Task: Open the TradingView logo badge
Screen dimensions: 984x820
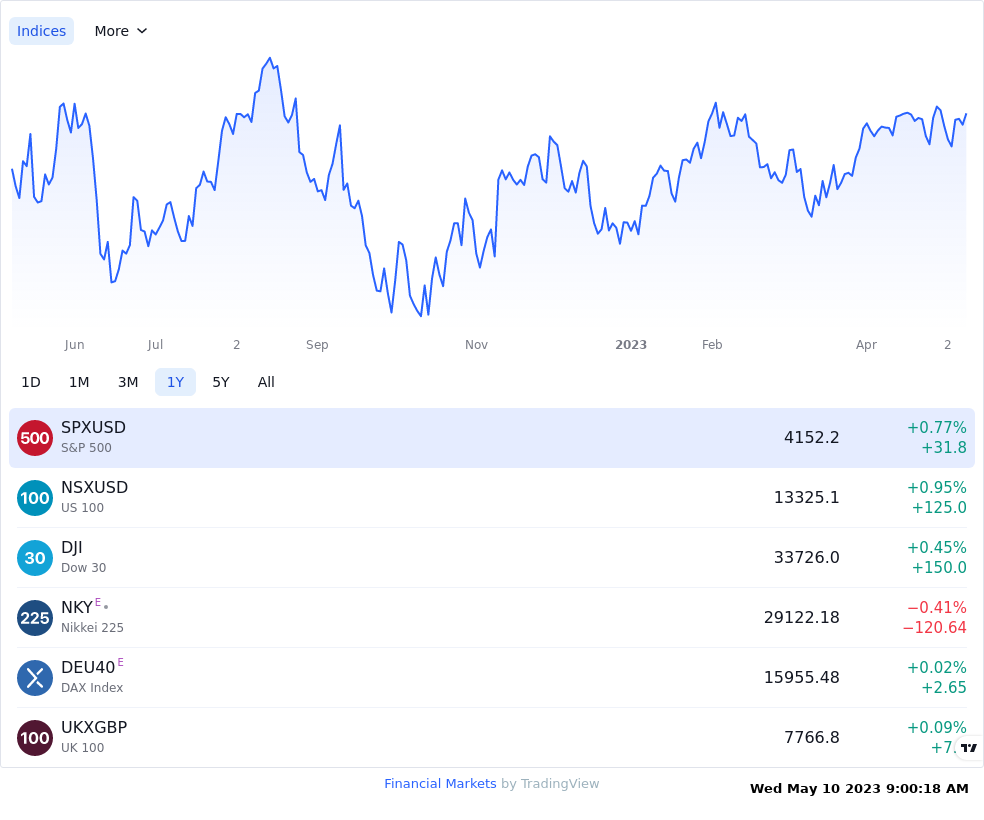Action: point(969,747)
